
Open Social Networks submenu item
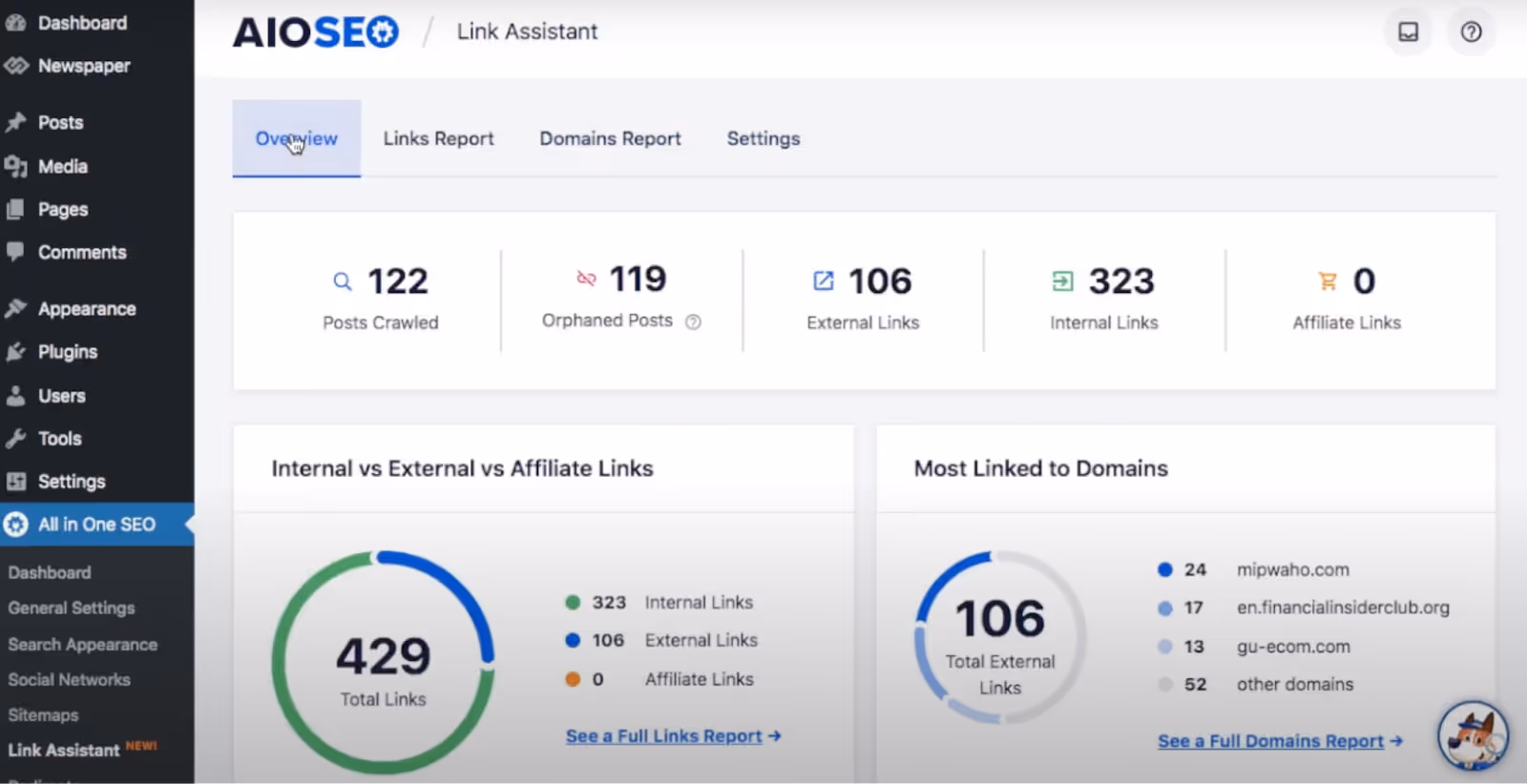click(70, 679)
